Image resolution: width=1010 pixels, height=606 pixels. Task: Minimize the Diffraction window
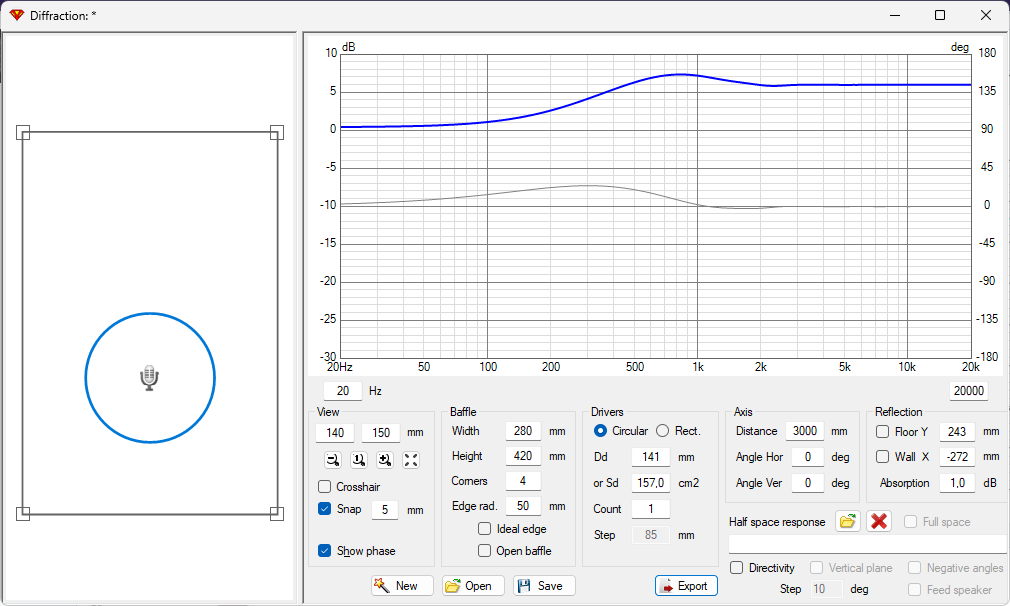tap(895, 15)
